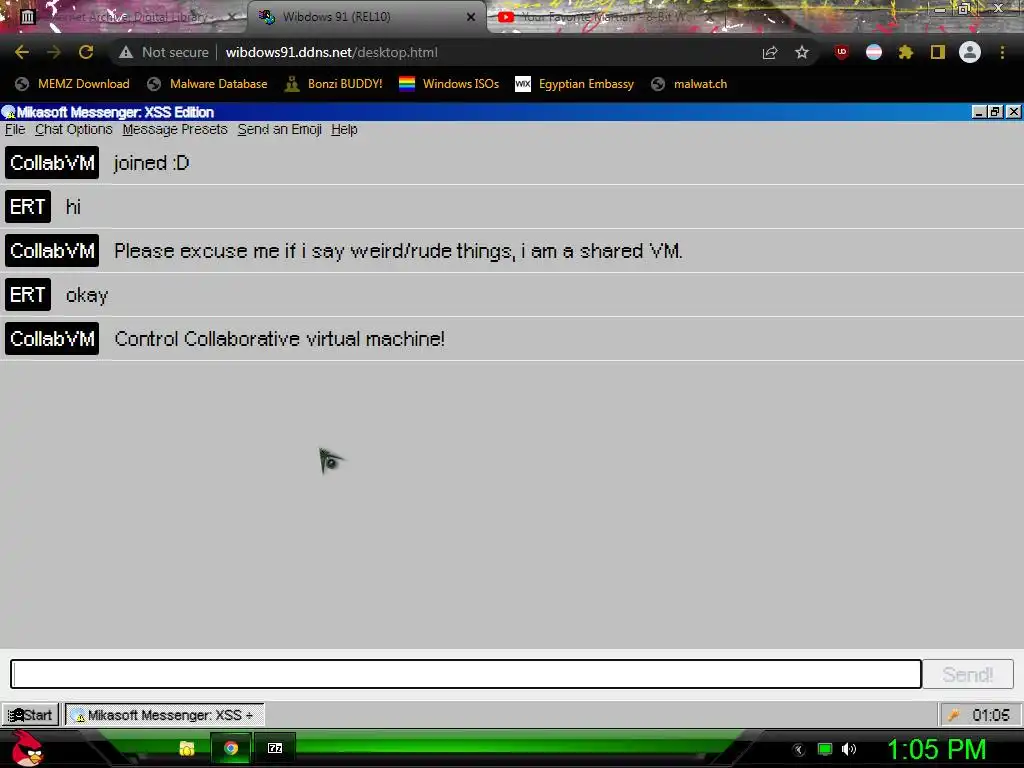This screenshot has width=1024, height=768.
Task: Open the Message Presets menu
Action: [175, 129]
